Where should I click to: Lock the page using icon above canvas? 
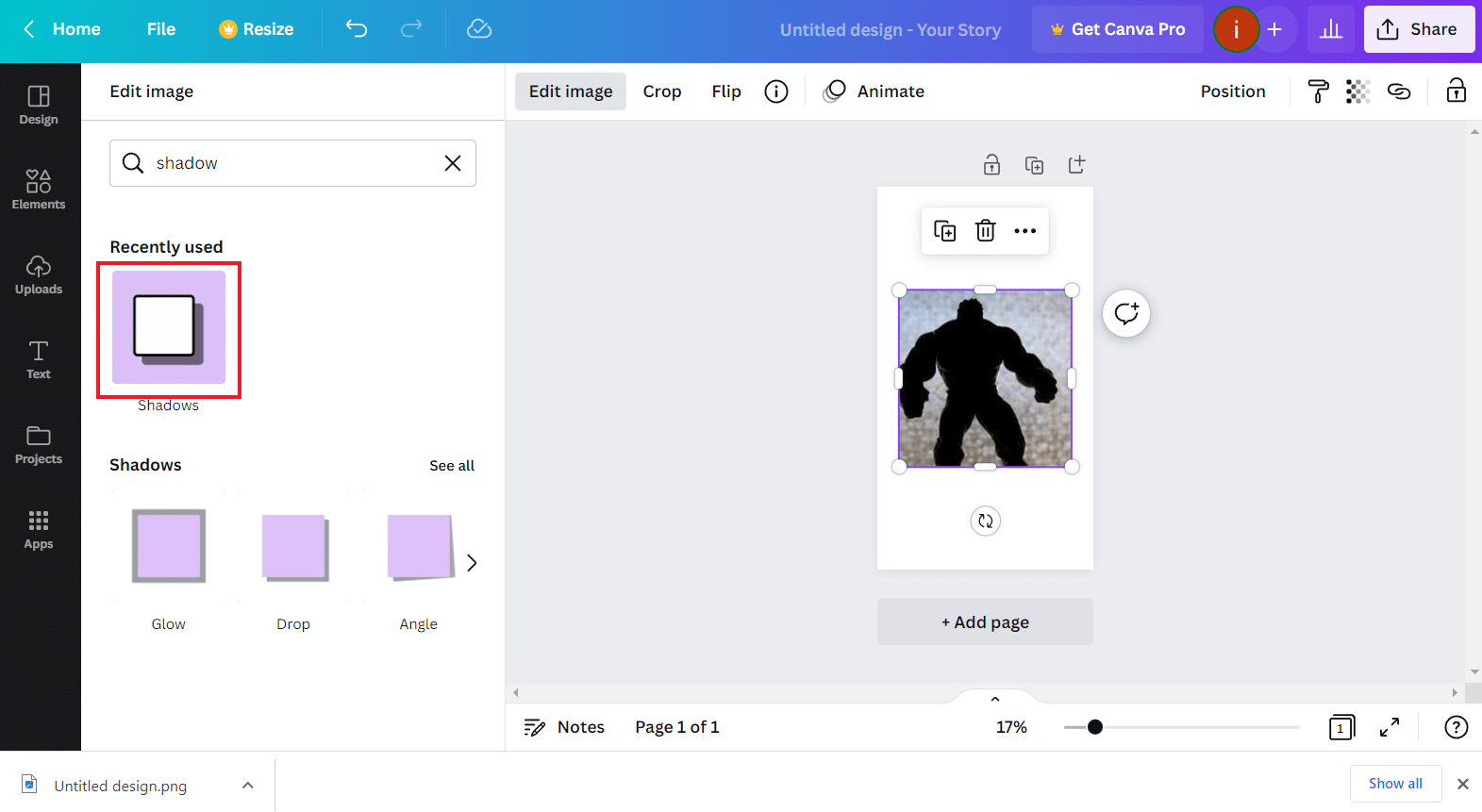991,165
